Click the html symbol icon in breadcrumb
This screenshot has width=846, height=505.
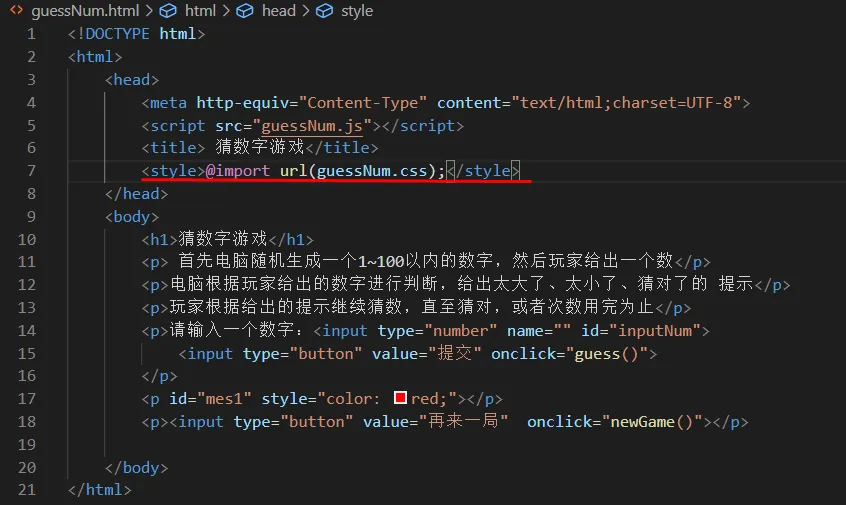coord(169,11)
